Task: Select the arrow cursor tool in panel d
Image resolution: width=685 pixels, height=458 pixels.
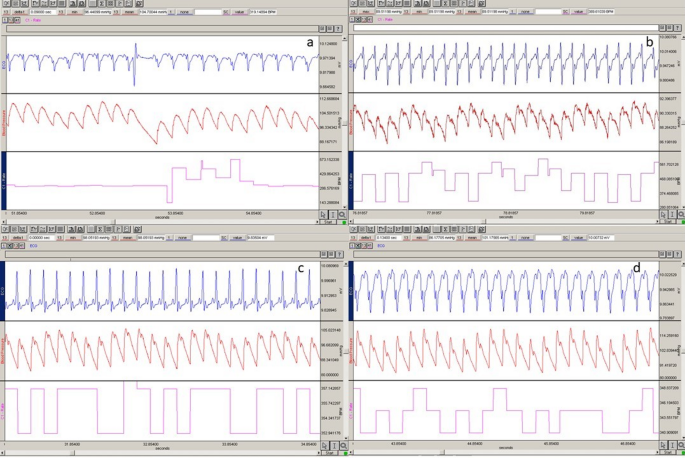Action: 663,445
